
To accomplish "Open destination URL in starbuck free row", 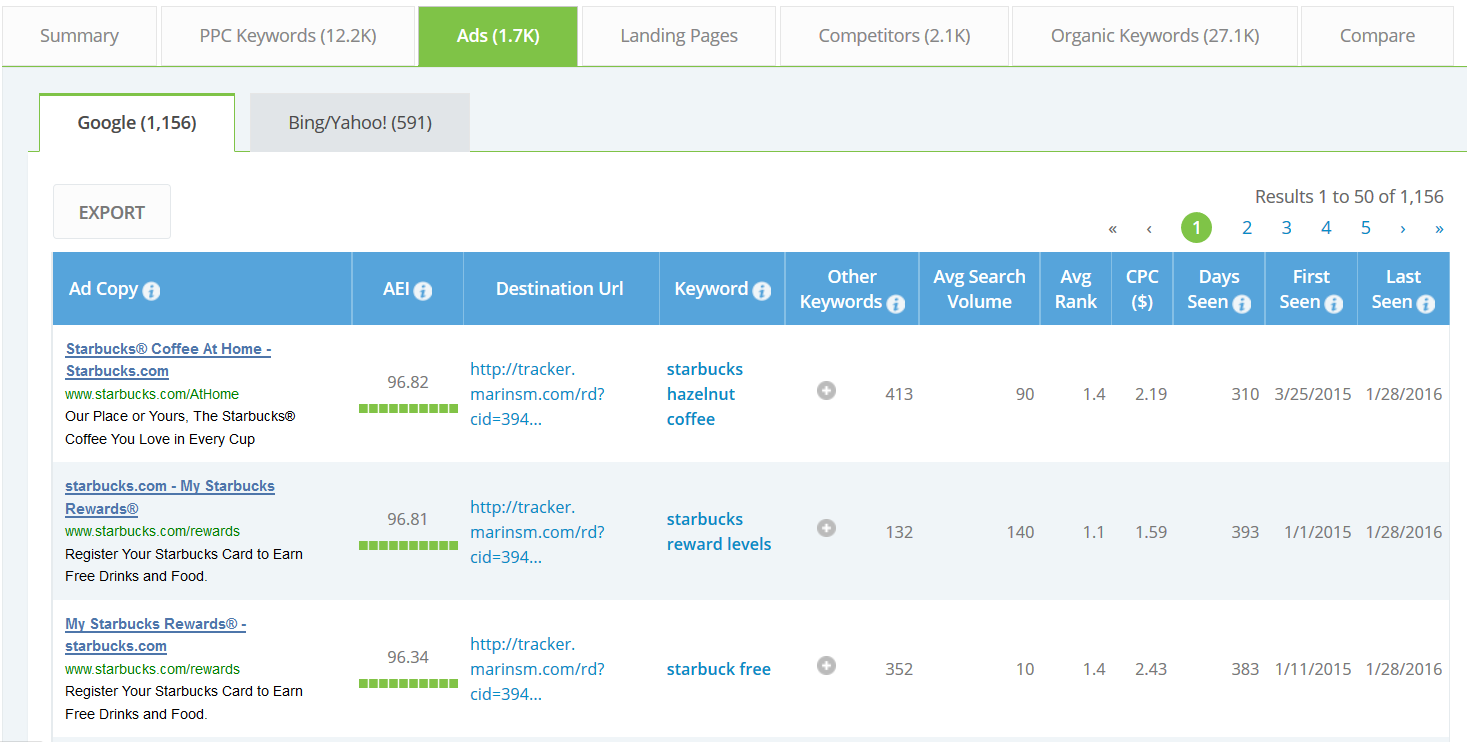I will click(x=537, y=669).
